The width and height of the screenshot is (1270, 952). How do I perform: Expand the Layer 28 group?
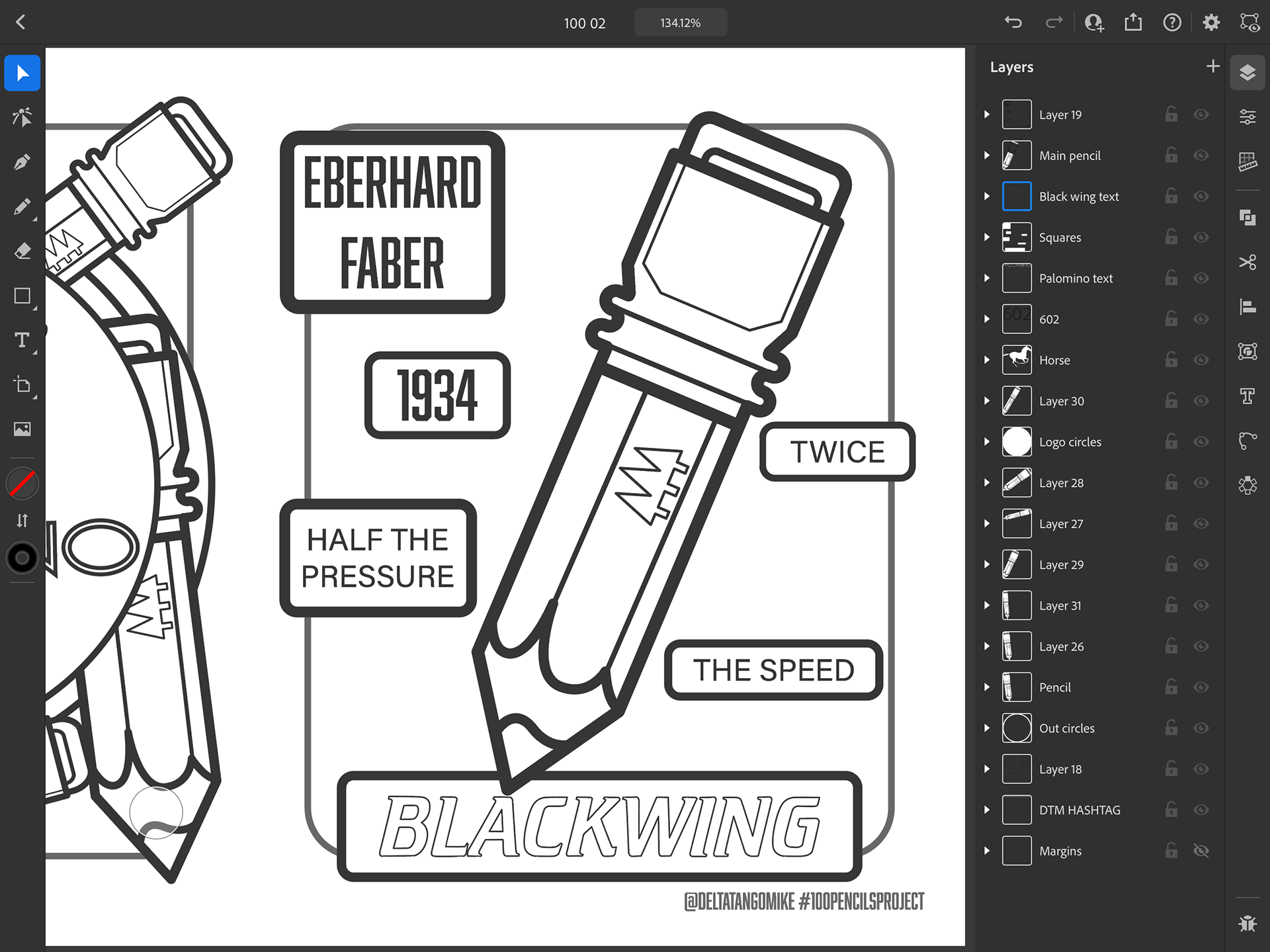[987, 483]
